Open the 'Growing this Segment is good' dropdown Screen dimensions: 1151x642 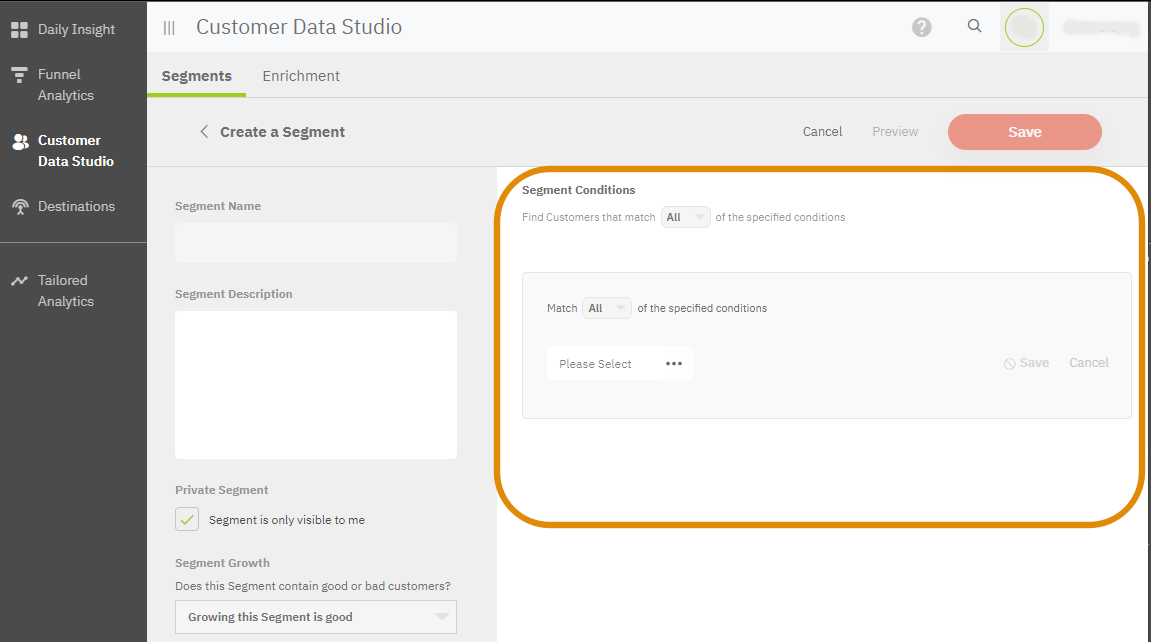315,617
